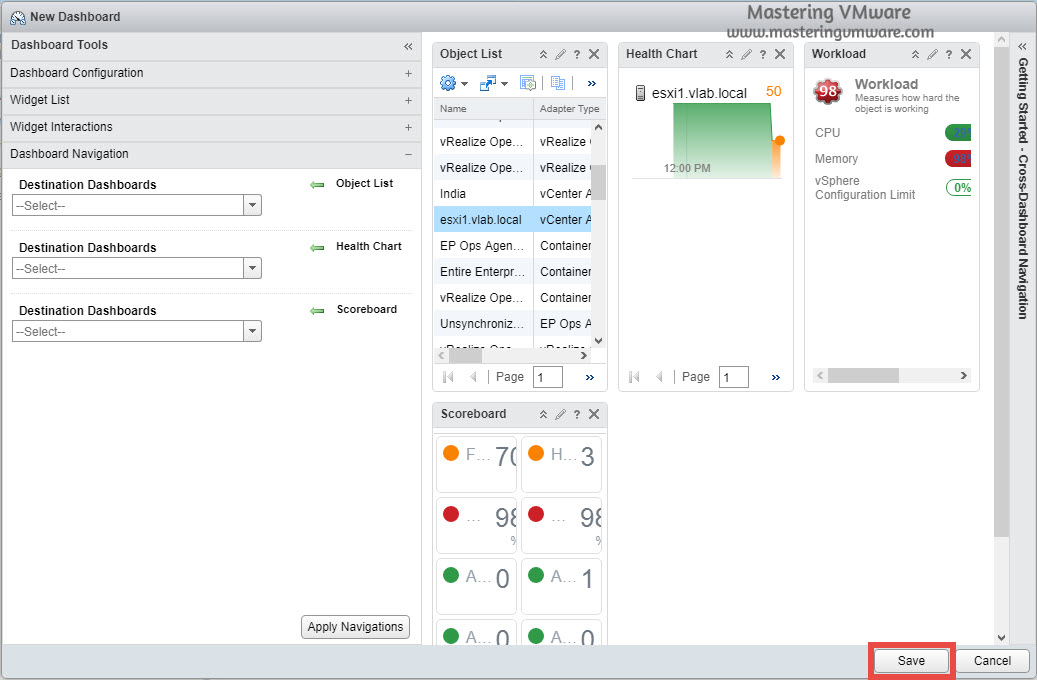
Task: Click the Object List page number field
Action: 548,377
